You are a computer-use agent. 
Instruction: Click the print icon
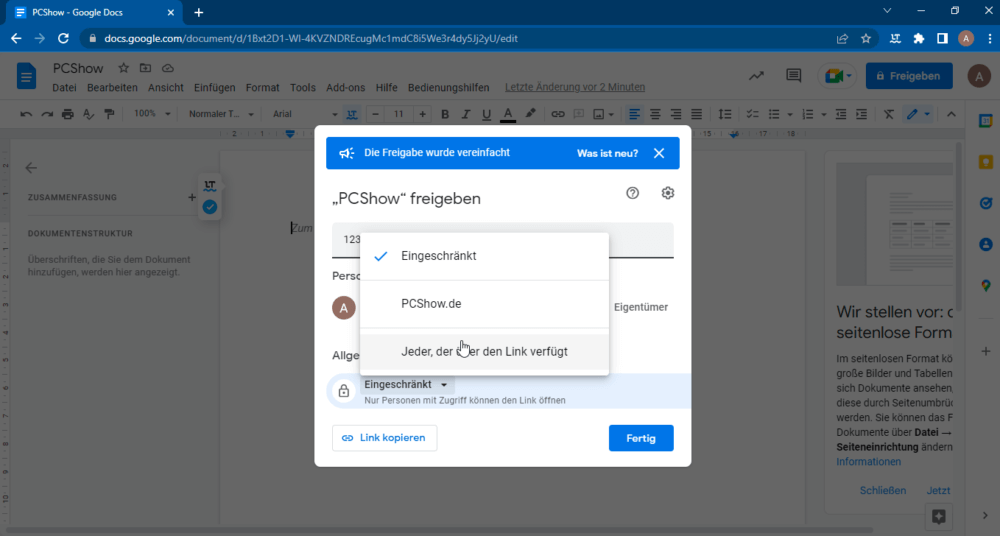pyautogui.click(x=68, y=114)
